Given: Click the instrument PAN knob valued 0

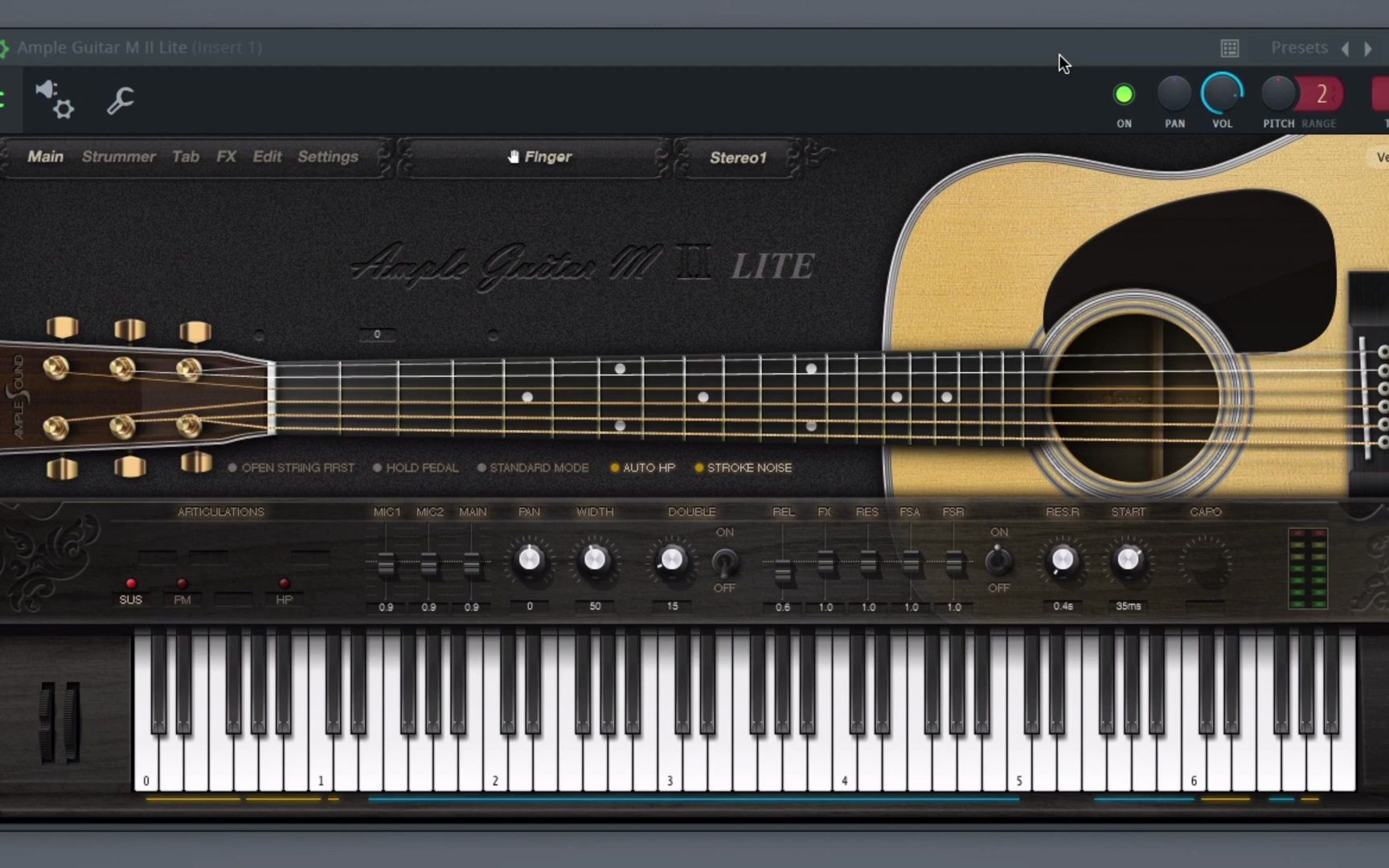Looking at the screenshot, I should coord(530,559).
